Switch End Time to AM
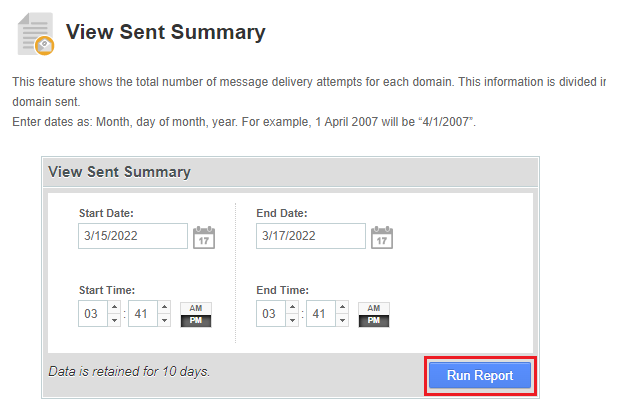Image resolution: width=620 pixels, height=419 pixels. [374, 308]
